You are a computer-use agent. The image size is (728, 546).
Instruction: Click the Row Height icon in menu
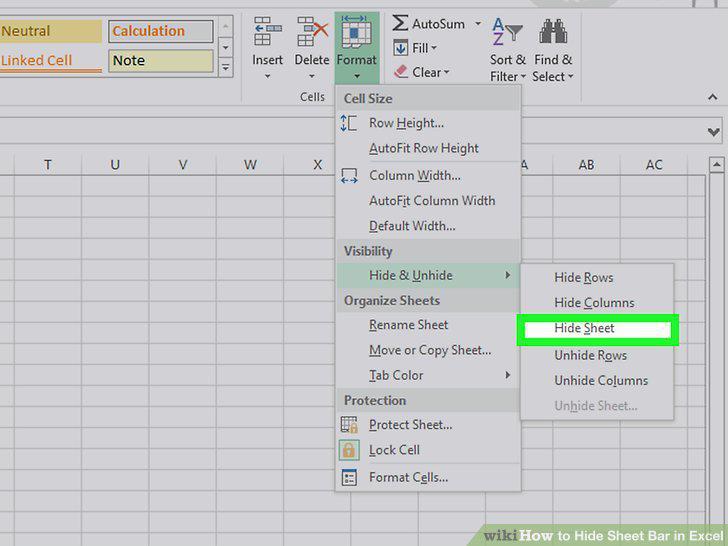pos(349,123)
